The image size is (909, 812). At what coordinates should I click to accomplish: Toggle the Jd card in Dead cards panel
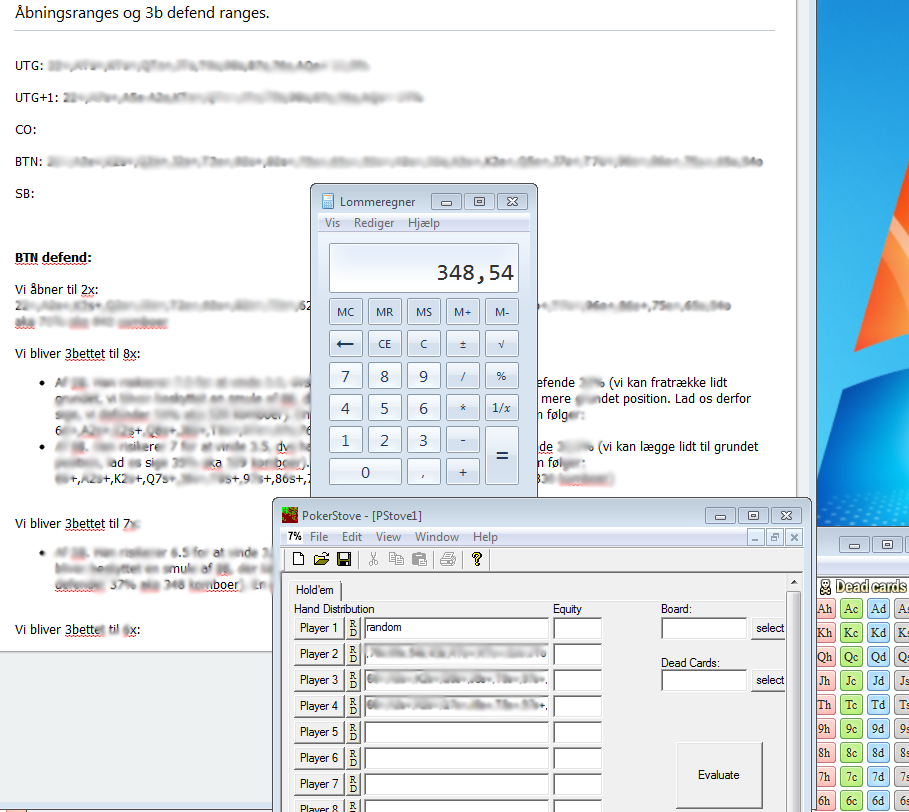(x=878, y=680)
